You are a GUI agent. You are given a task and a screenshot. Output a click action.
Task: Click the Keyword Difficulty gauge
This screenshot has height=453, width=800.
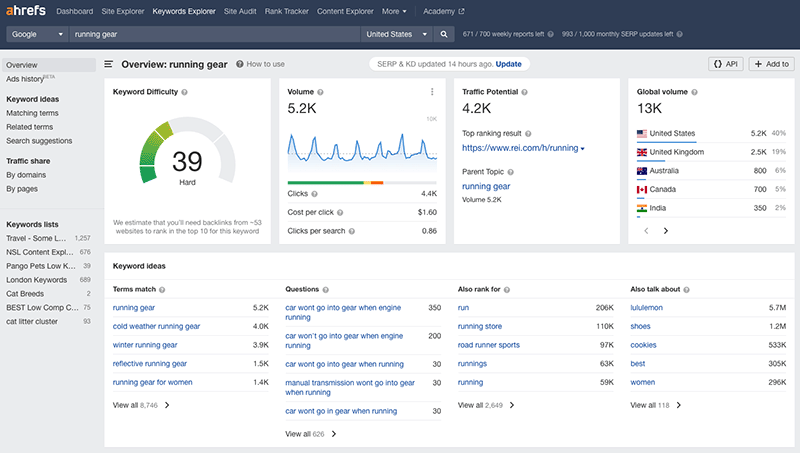click(x=187, y=152)
